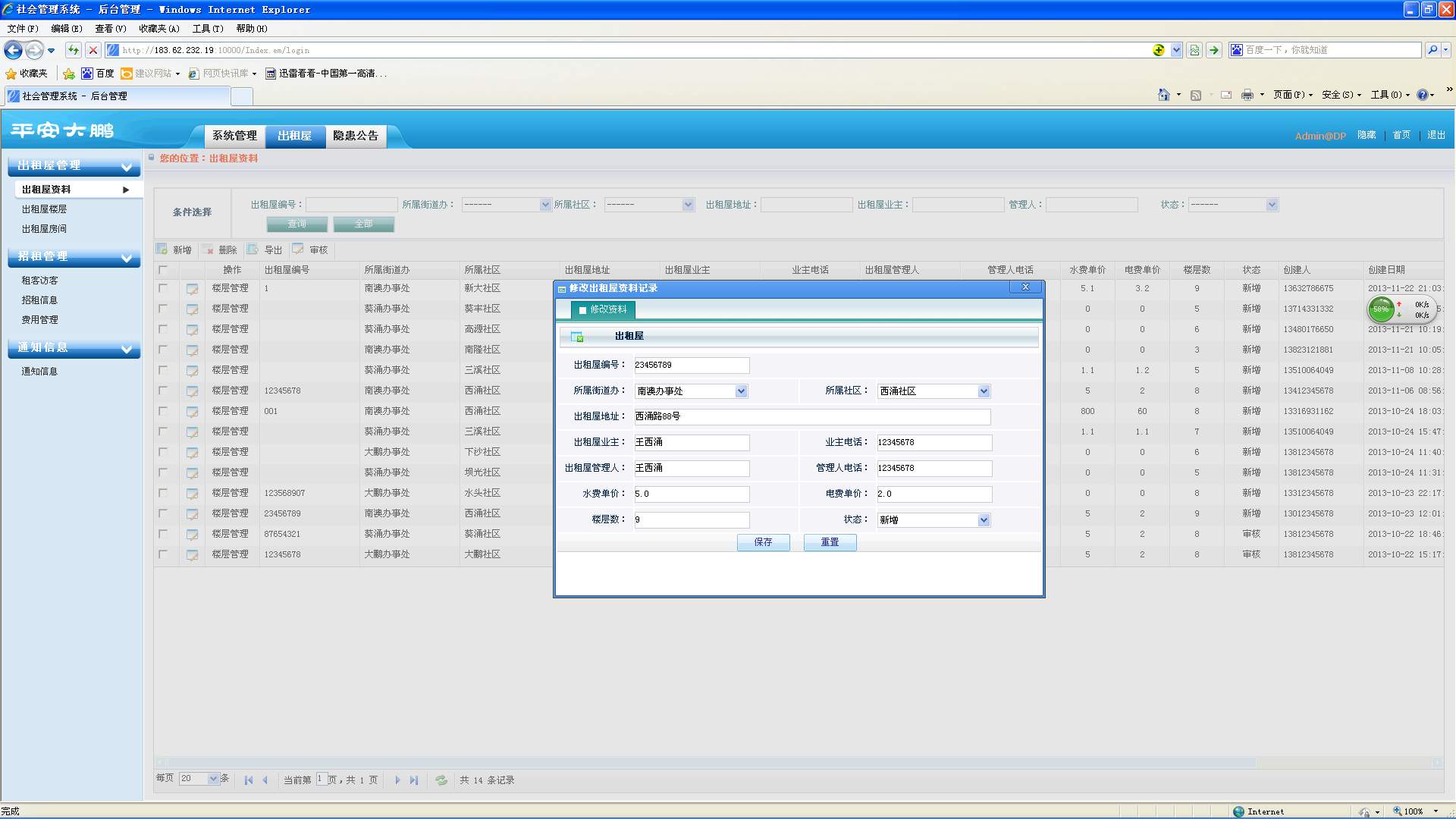Click edit icon for row 87654321
Image resolution: width=1456 pixels, height=819 pixels.
[x=193, y=535]
